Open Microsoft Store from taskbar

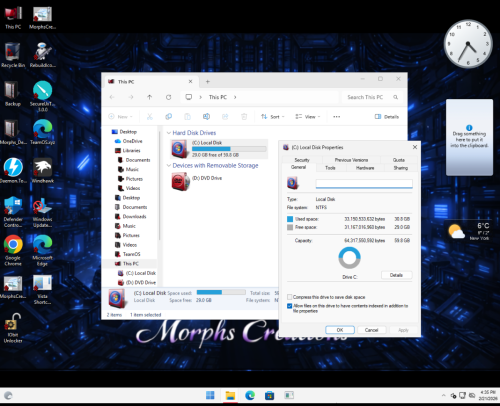(269, 396)
